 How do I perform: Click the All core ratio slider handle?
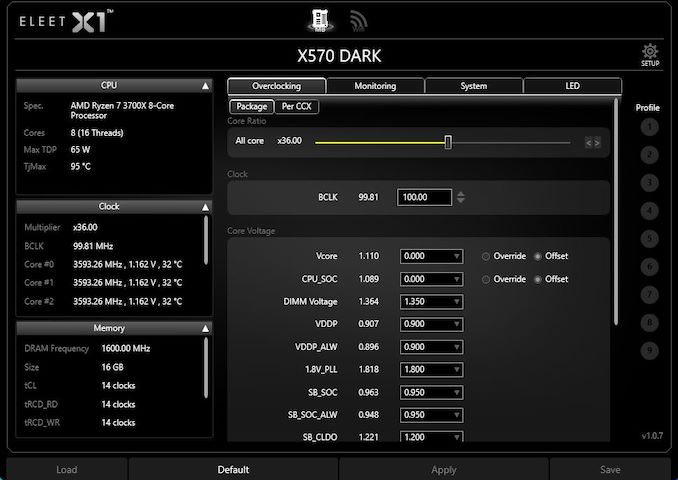(448, 142)
